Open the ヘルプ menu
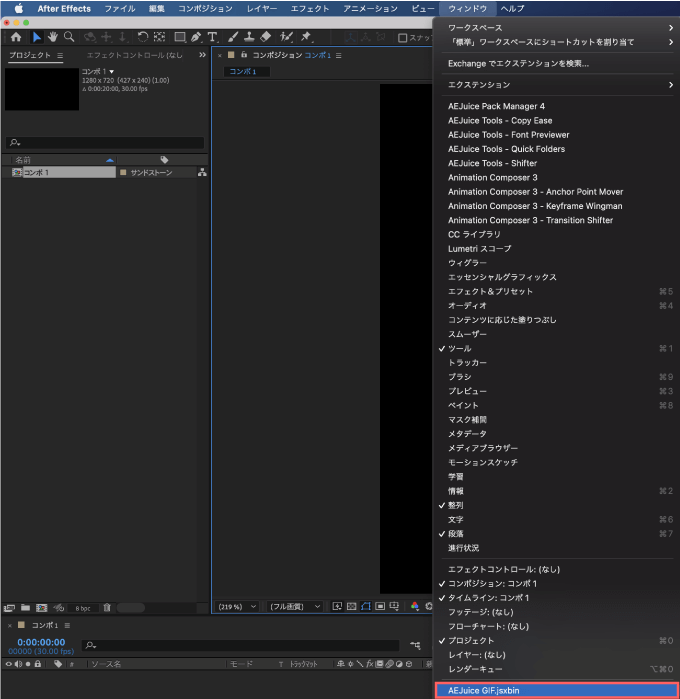This screenshot has width=680, height=699. 512,8
